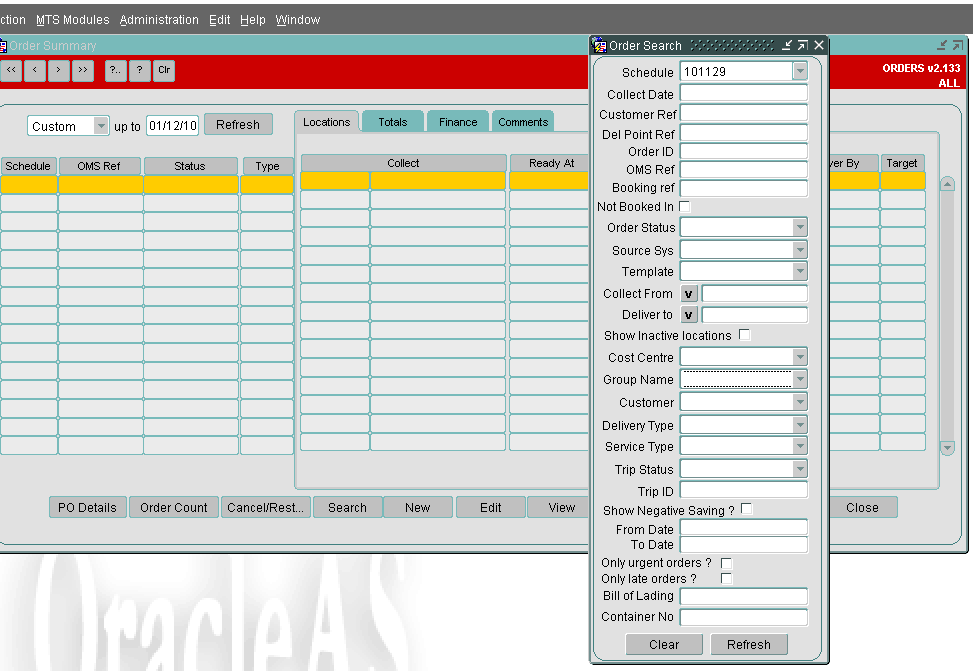This screenshot has width=973, height=671.
Task: Tick the Not Booked In checkbox
Action: 684,206
